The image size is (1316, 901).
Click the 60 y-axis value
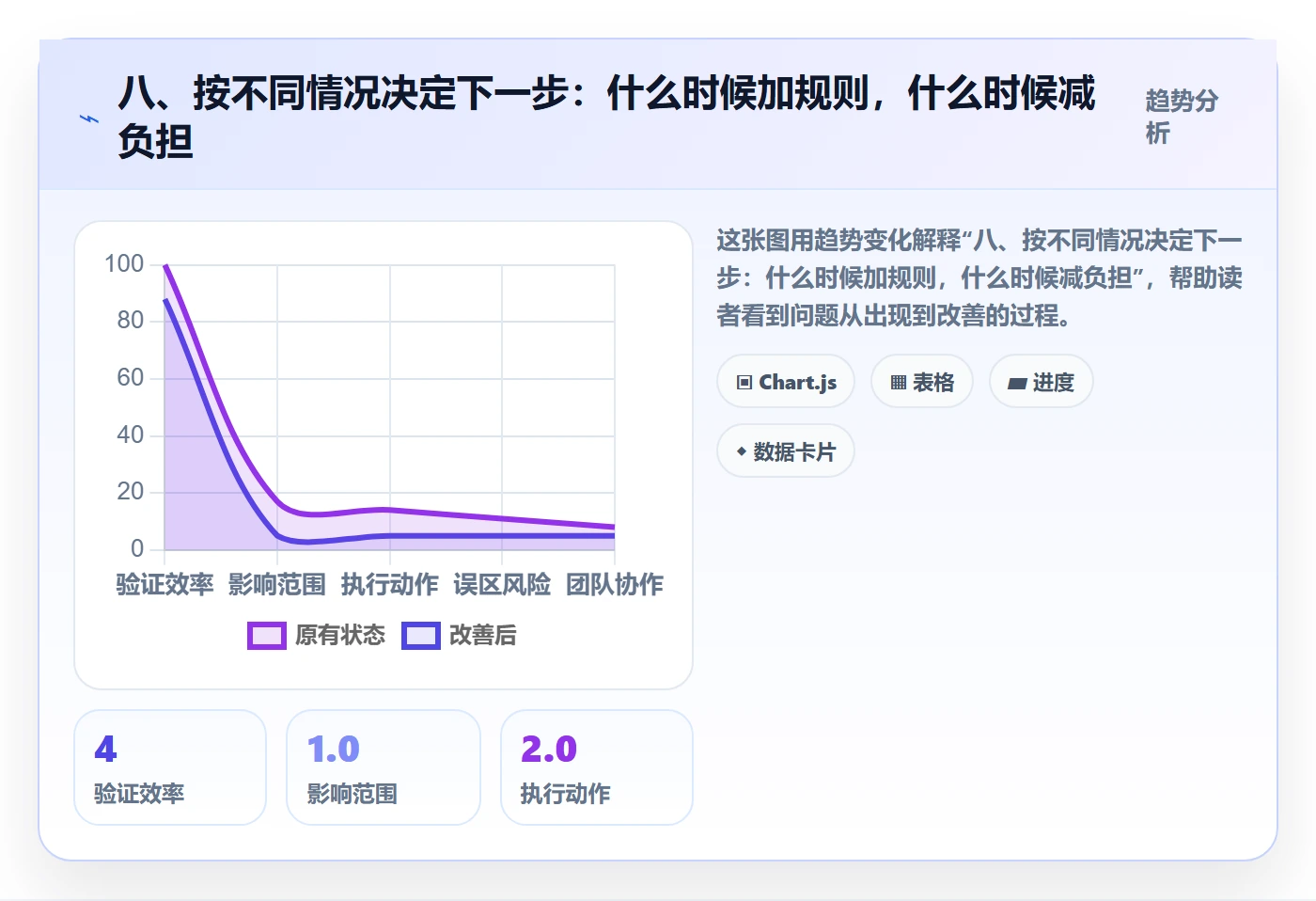point(131,378)
